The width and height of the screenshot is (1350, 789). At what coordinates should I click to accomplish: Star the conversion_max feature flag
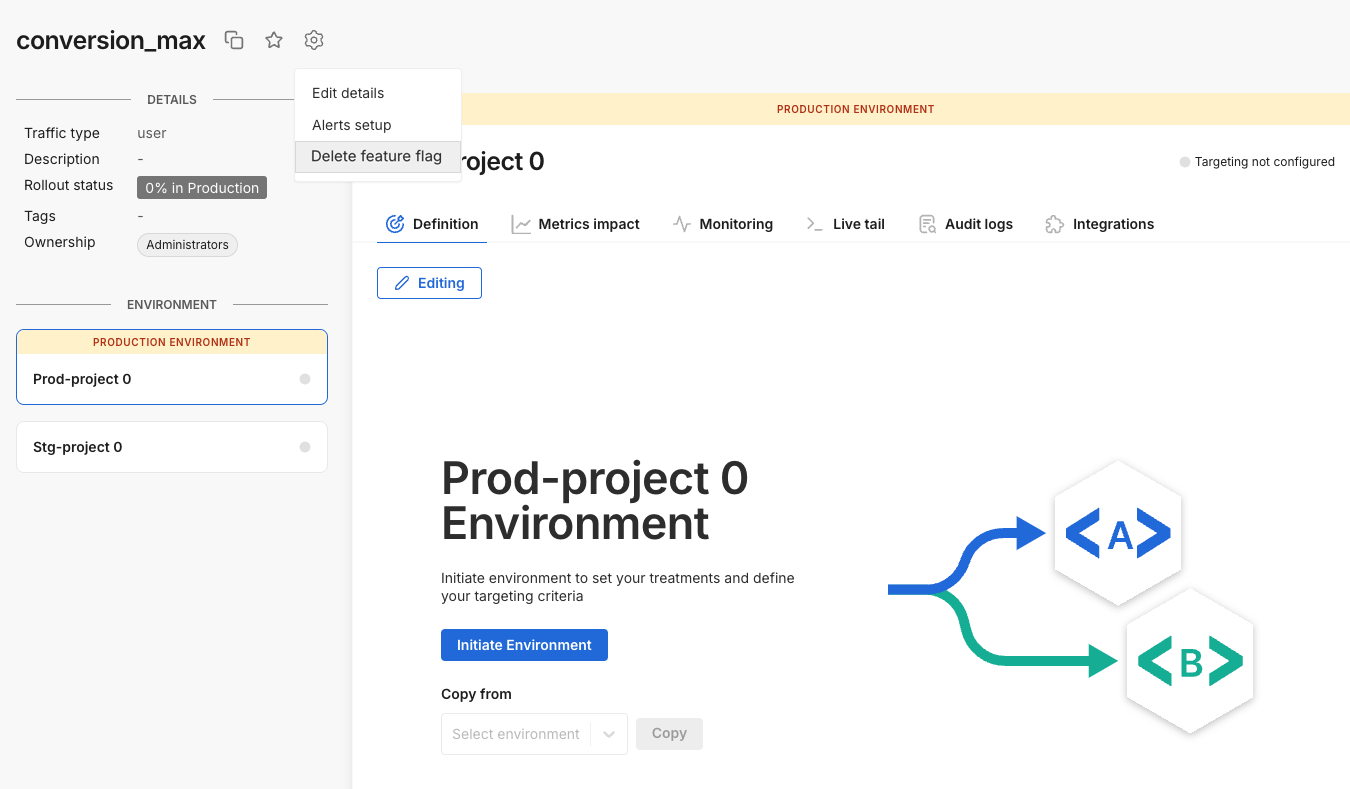(x=274, y=40)
